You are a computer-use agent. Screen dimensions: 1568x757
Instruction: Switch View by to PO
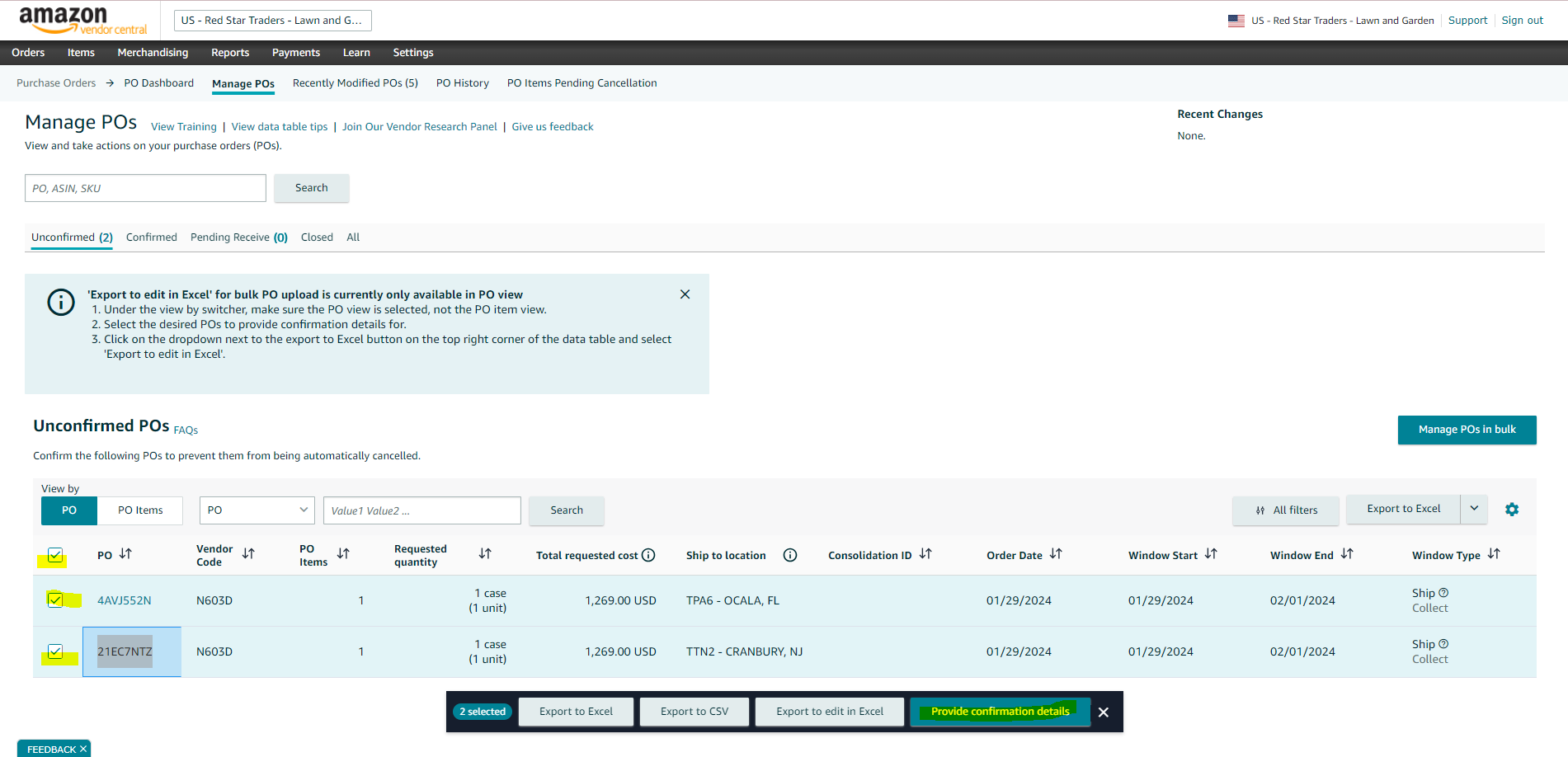[69, 510]
